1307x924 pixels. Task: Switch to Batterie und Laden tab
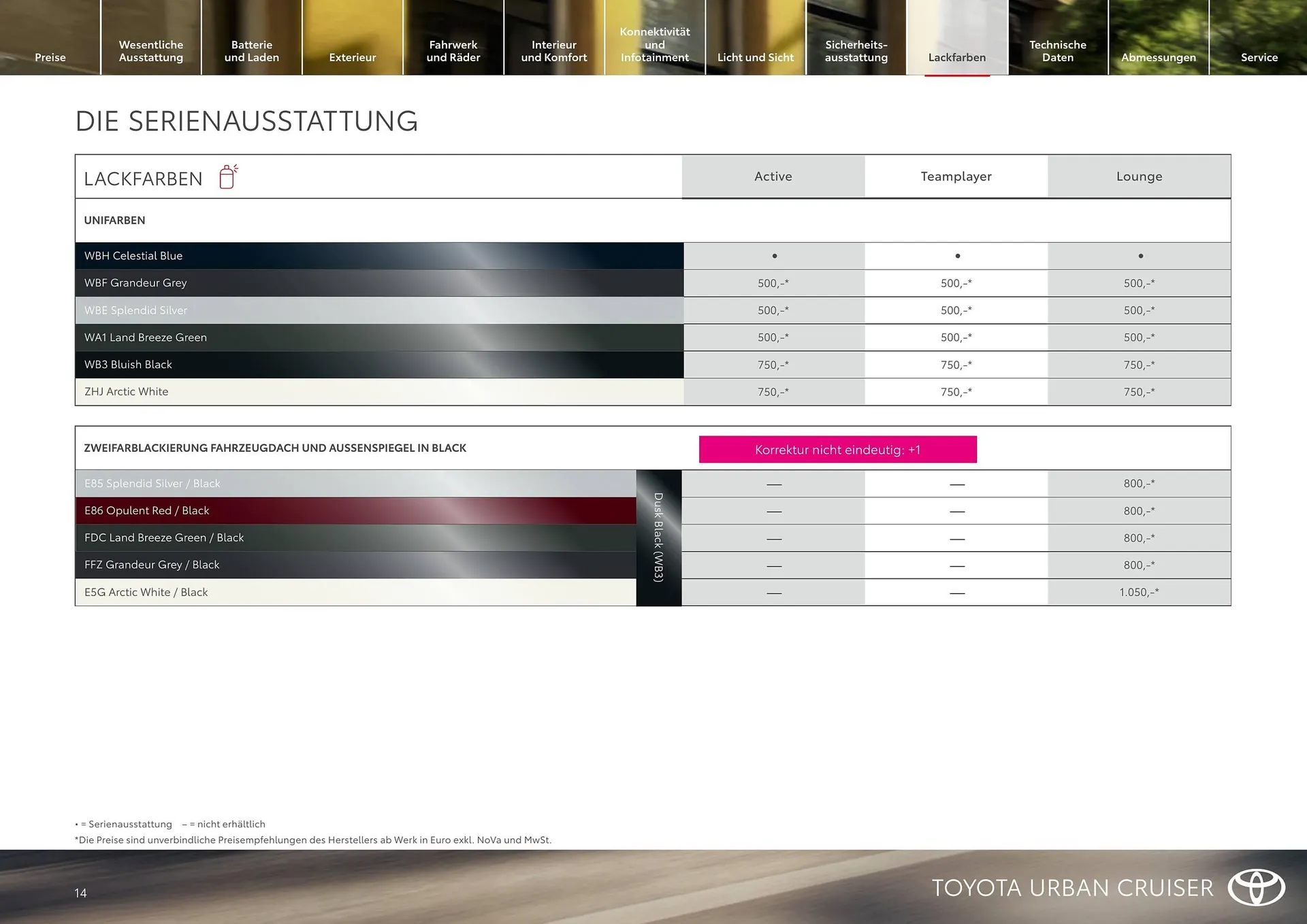point(252,51)
